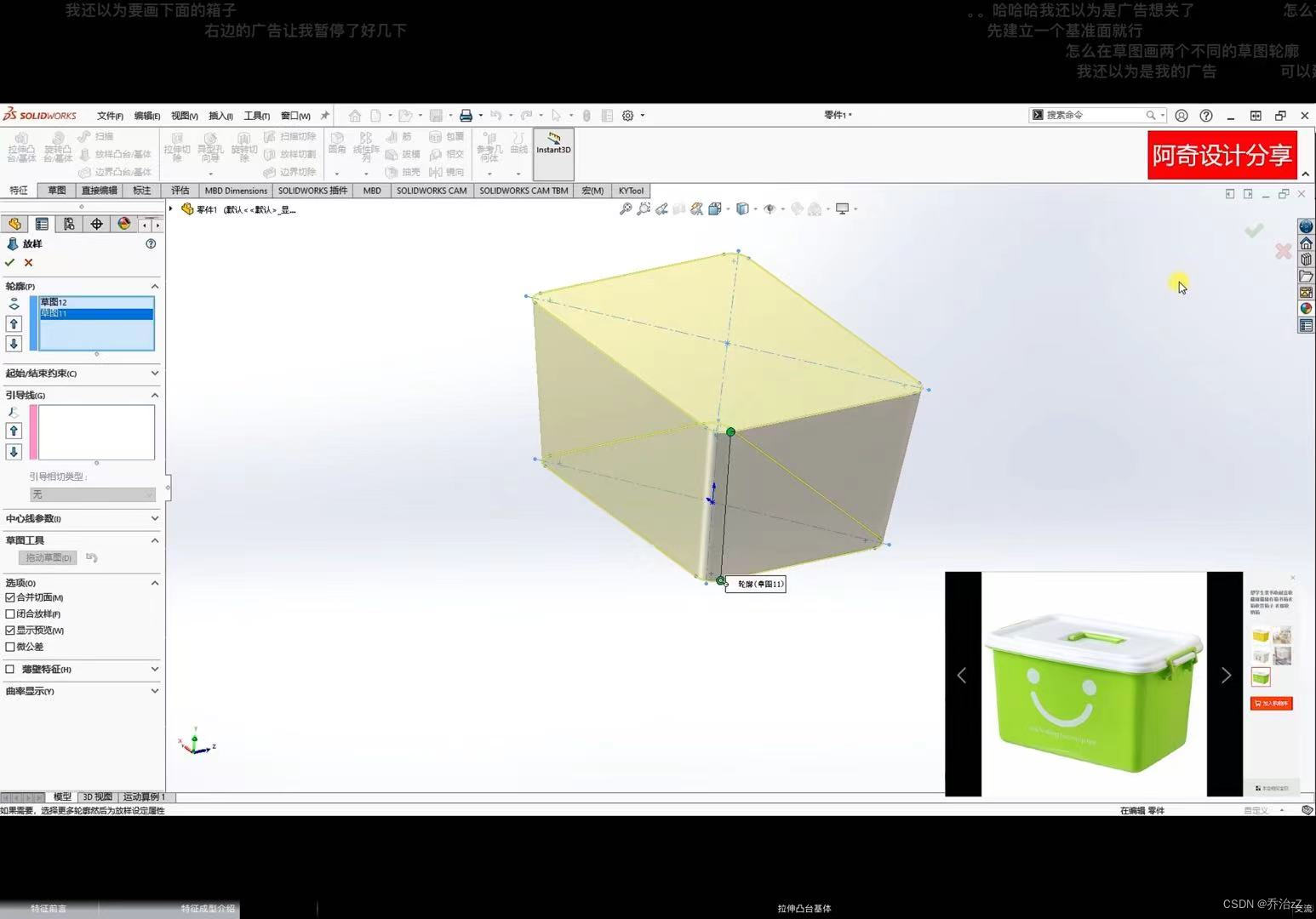Open Design Library icon in task pane
Screen dimensions: 1316x919
click(1306, 260)
